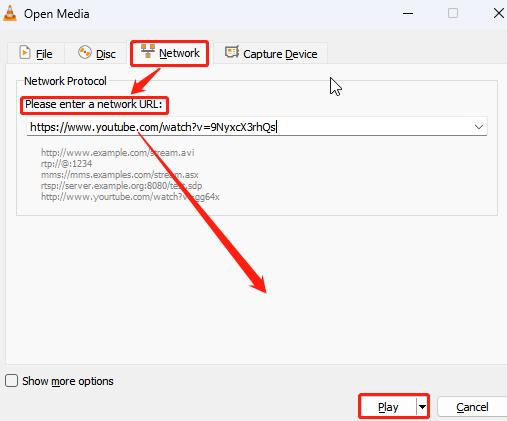Screen dimensions: 507x421
Task: Cancel the Open Media dialog
Action: point(472,407)
